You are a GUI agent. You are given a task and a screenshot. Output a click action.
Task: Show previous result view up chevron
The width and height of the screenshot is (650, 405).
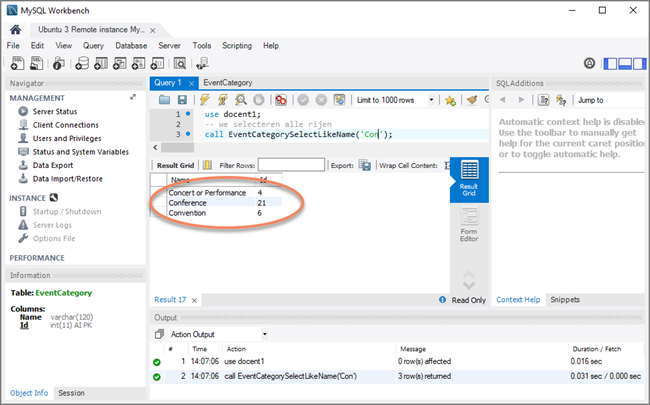pyautogui.click(x=469, y=274)
